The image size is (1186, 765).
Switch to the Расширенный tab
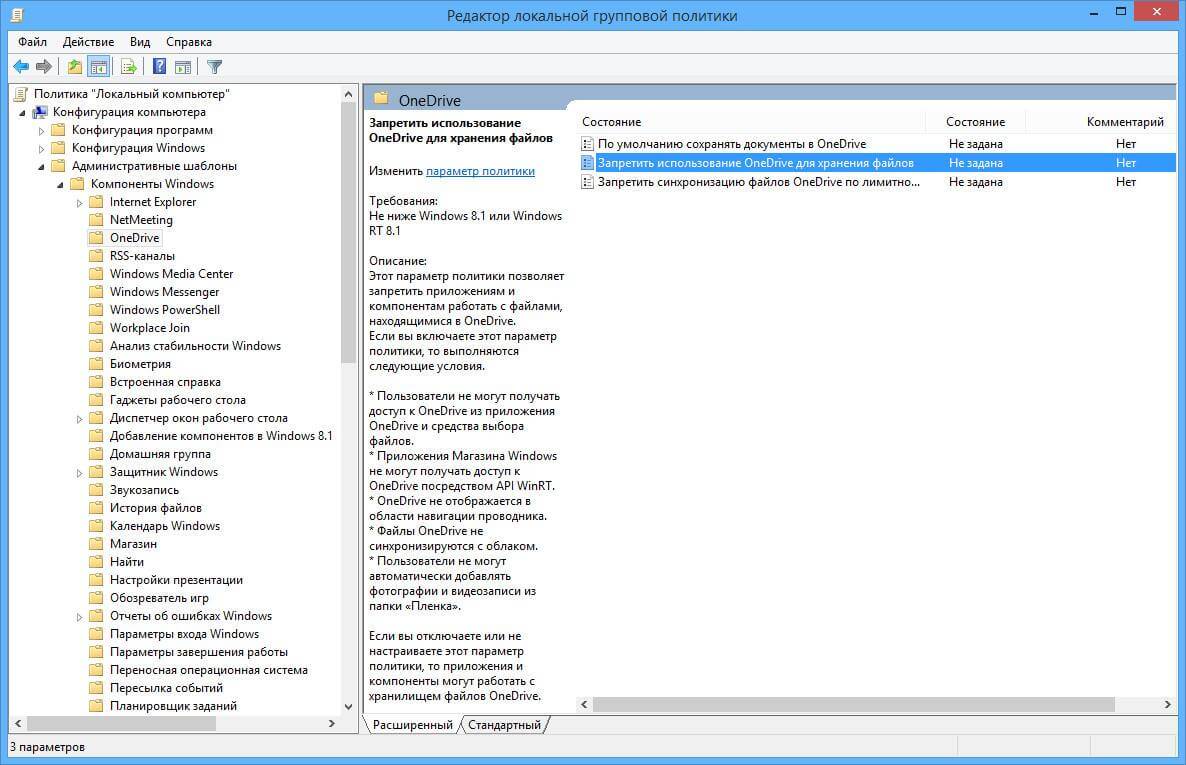[x=412, y=725]
